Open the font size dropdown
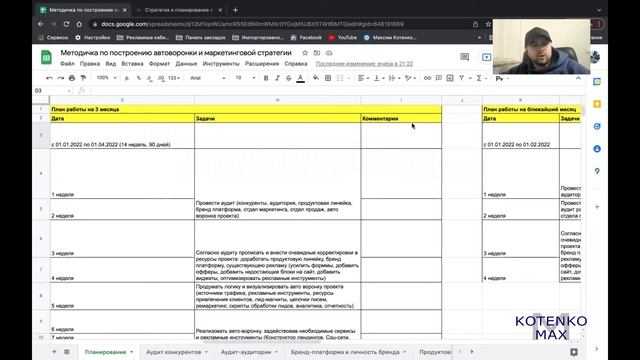 pos(245,78)
